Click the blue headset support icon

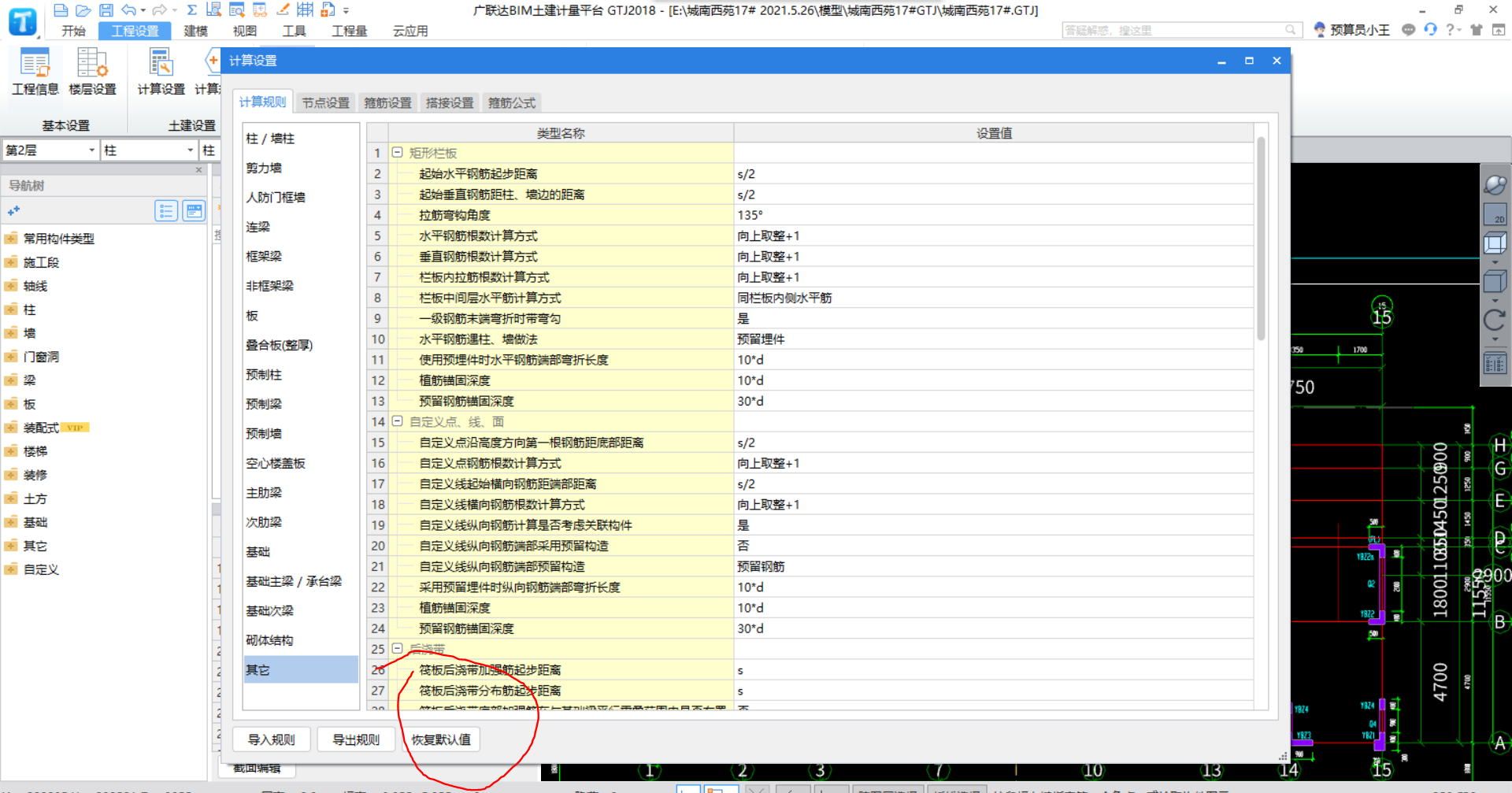[1430, 30]
